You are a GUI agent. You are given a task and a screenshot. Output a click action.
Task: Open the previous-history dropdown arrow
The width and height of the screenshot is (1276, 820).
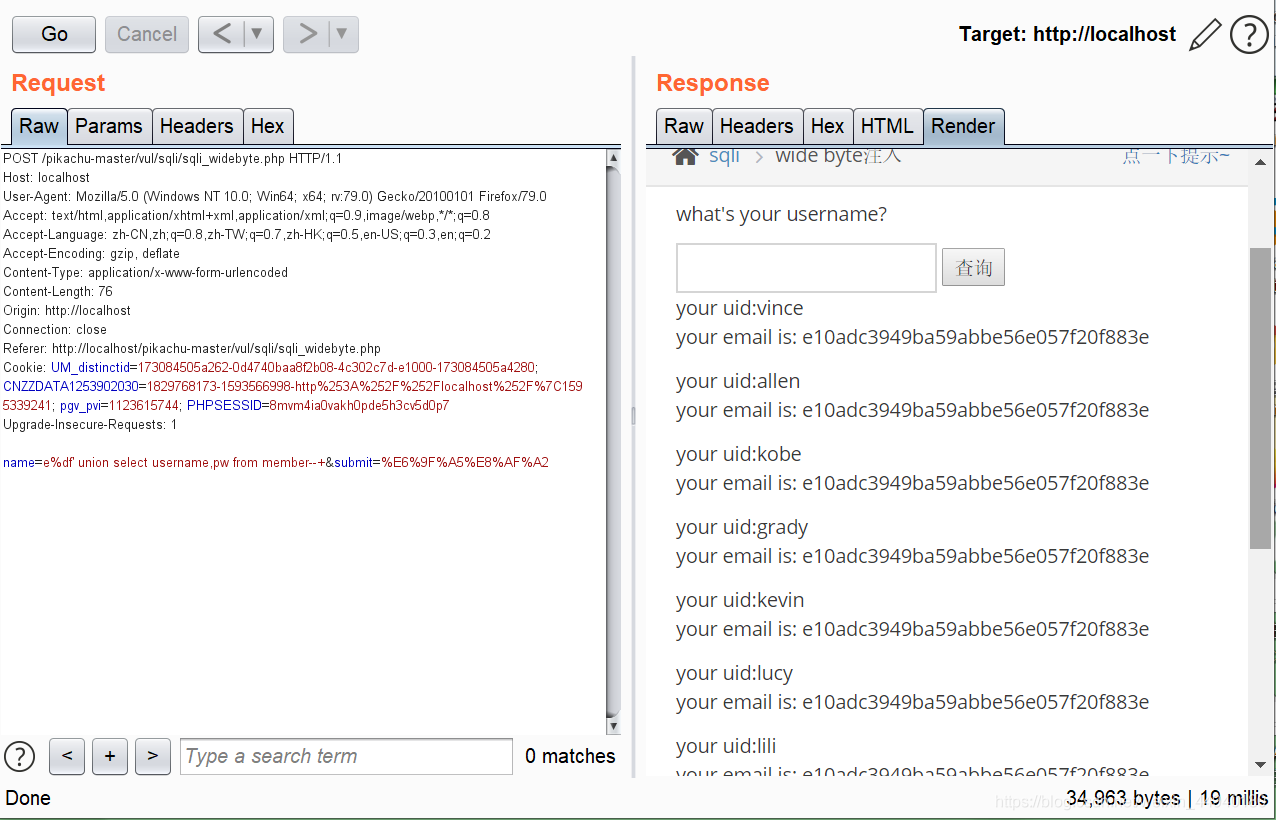(x=258, y=34)
